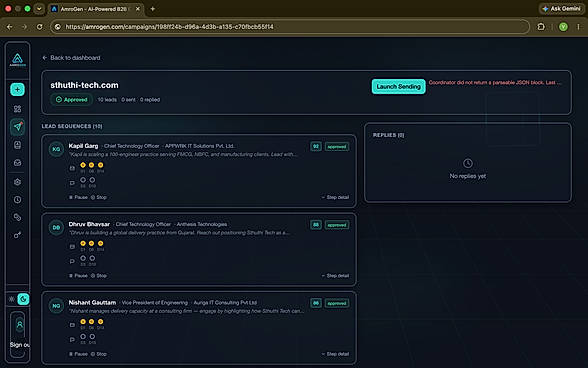Click the browser back arrow

[9, 27]
